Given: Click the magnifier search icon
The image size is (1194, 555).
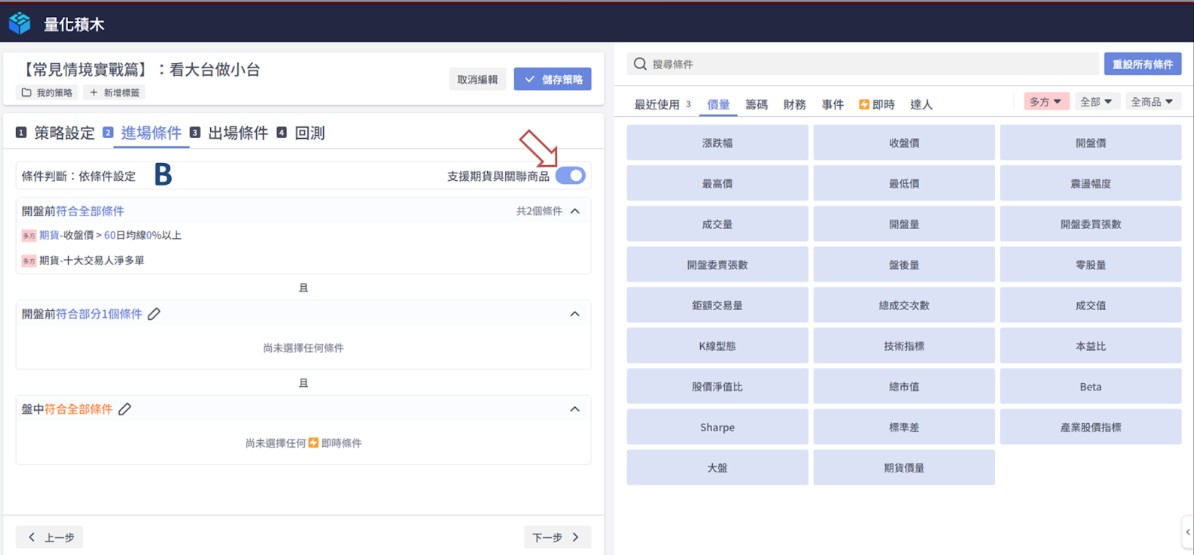Looking at the screenshot, I should [x=640, y=64].
